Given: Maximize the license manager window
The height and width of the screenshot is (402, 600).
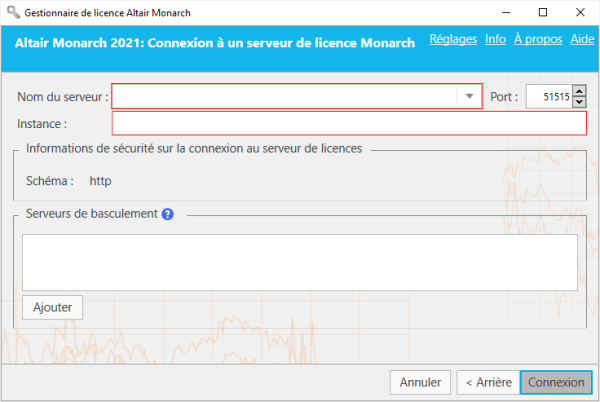Looking at the screenshot, I should coord(543,12).
